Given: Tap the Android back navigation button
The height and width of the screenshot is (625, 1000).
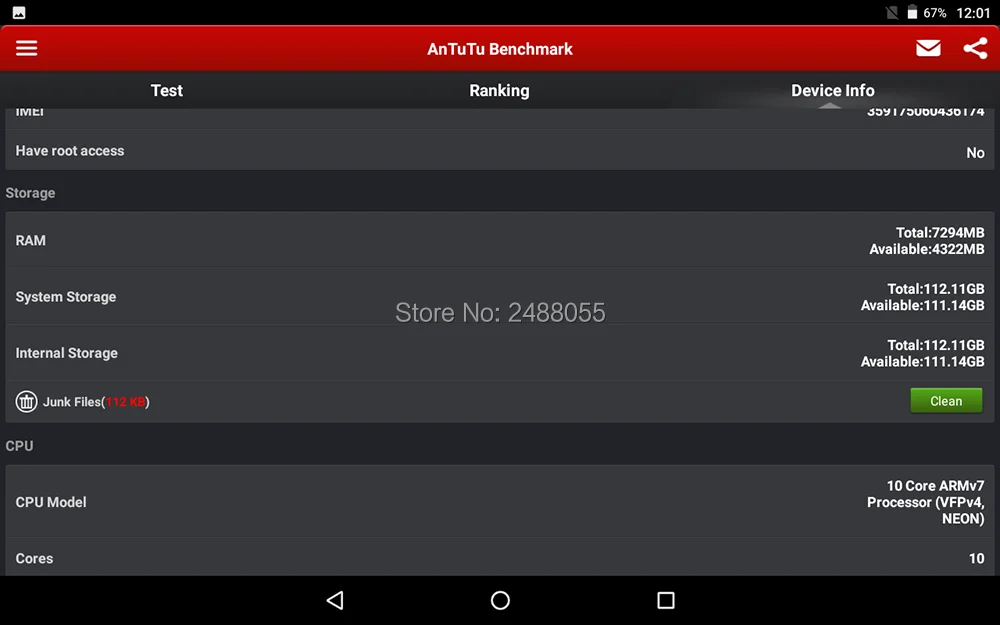Looking at the screenshot, I should (335, 600).
